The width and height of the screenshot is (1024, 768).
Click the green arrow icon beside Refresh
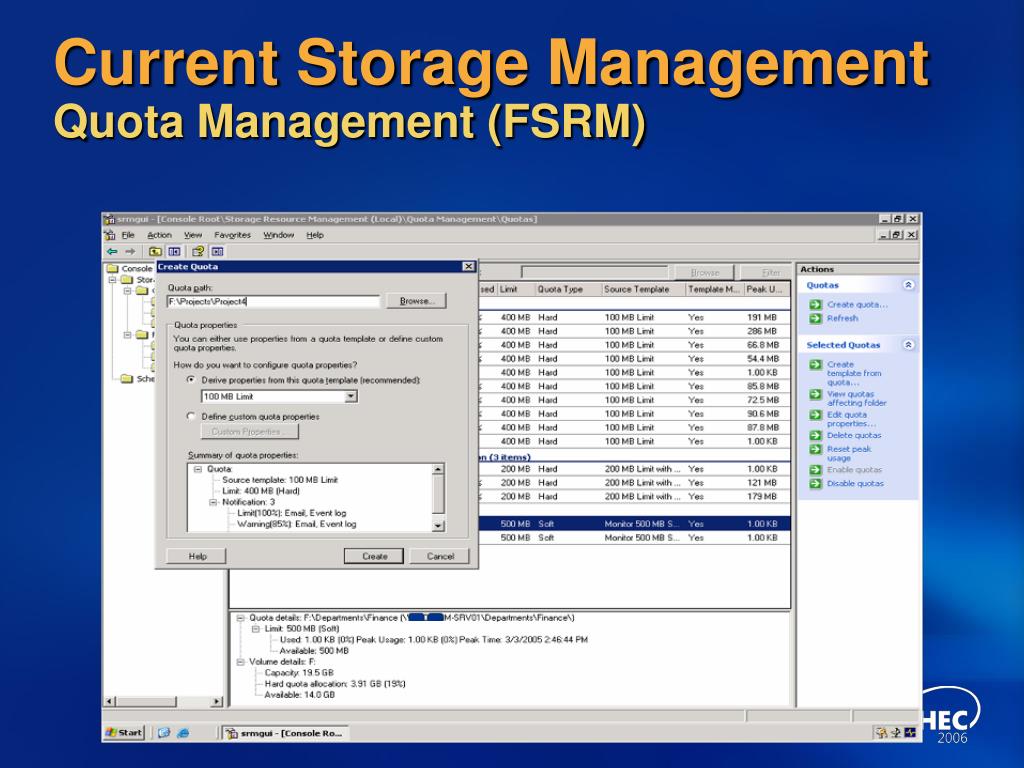pos(815,319)
